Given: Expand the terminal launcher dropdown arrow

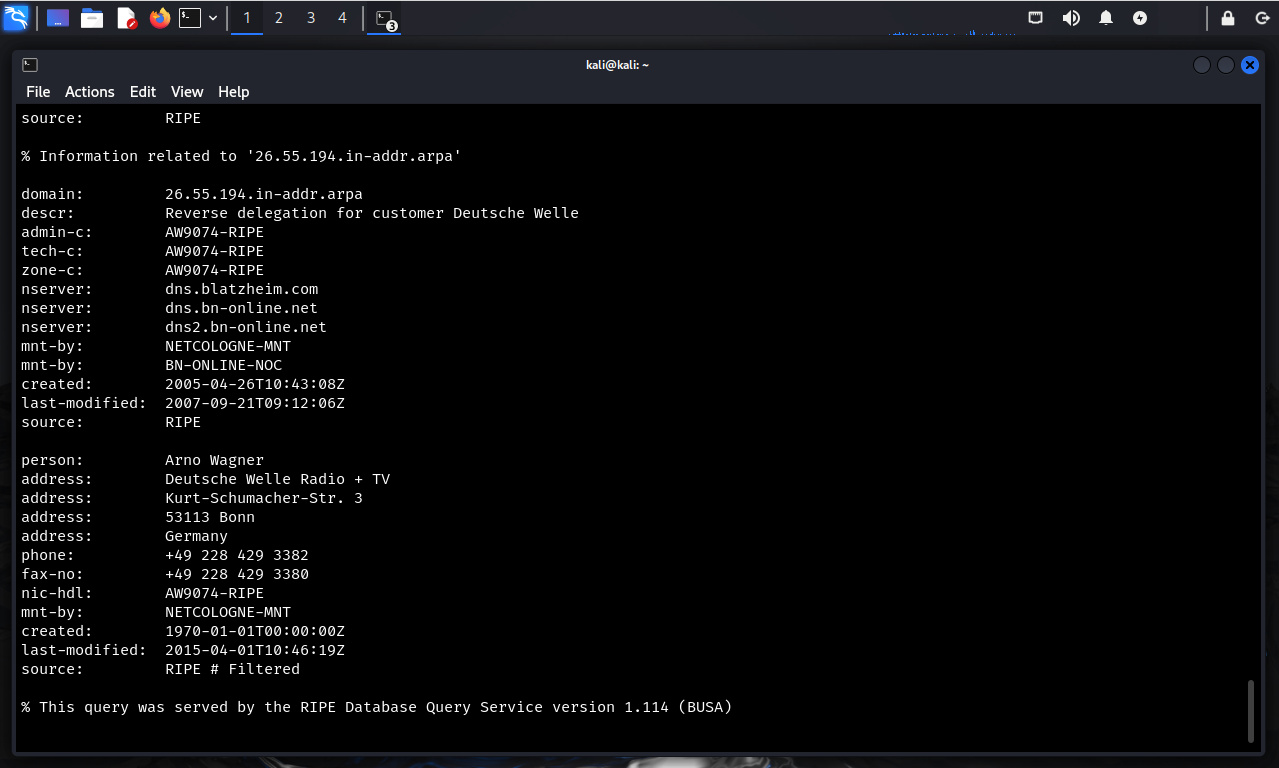Looking at the screenshot, I should (x=213, y=18).
